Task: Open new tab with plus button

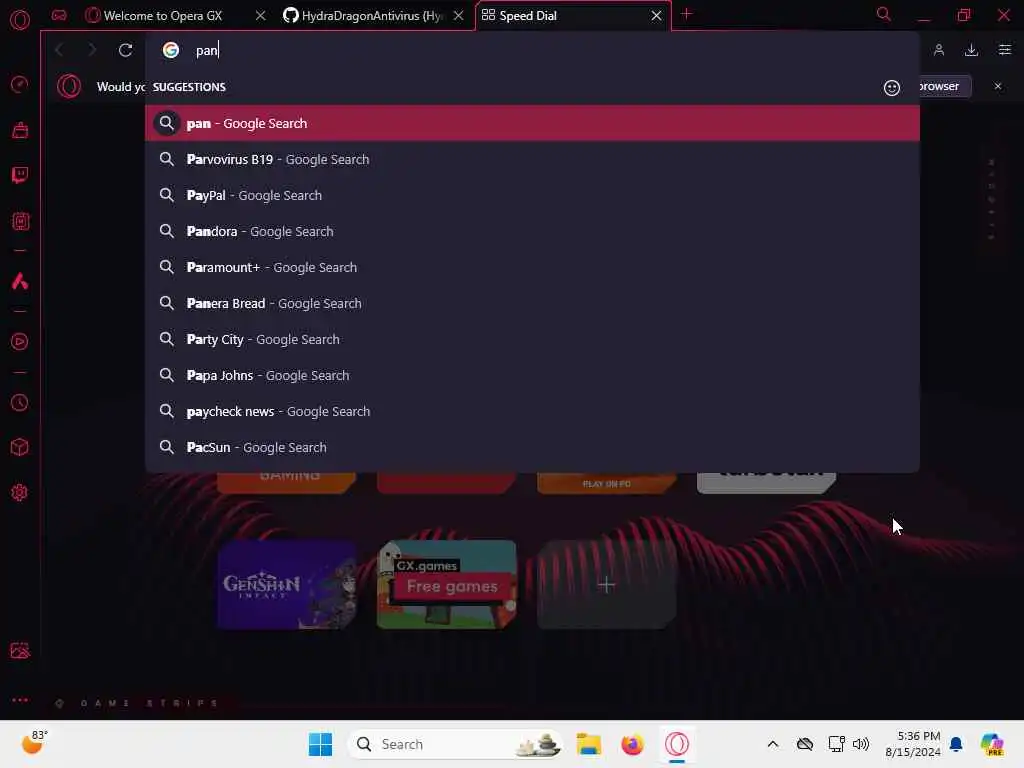Action: click(686, 14)
